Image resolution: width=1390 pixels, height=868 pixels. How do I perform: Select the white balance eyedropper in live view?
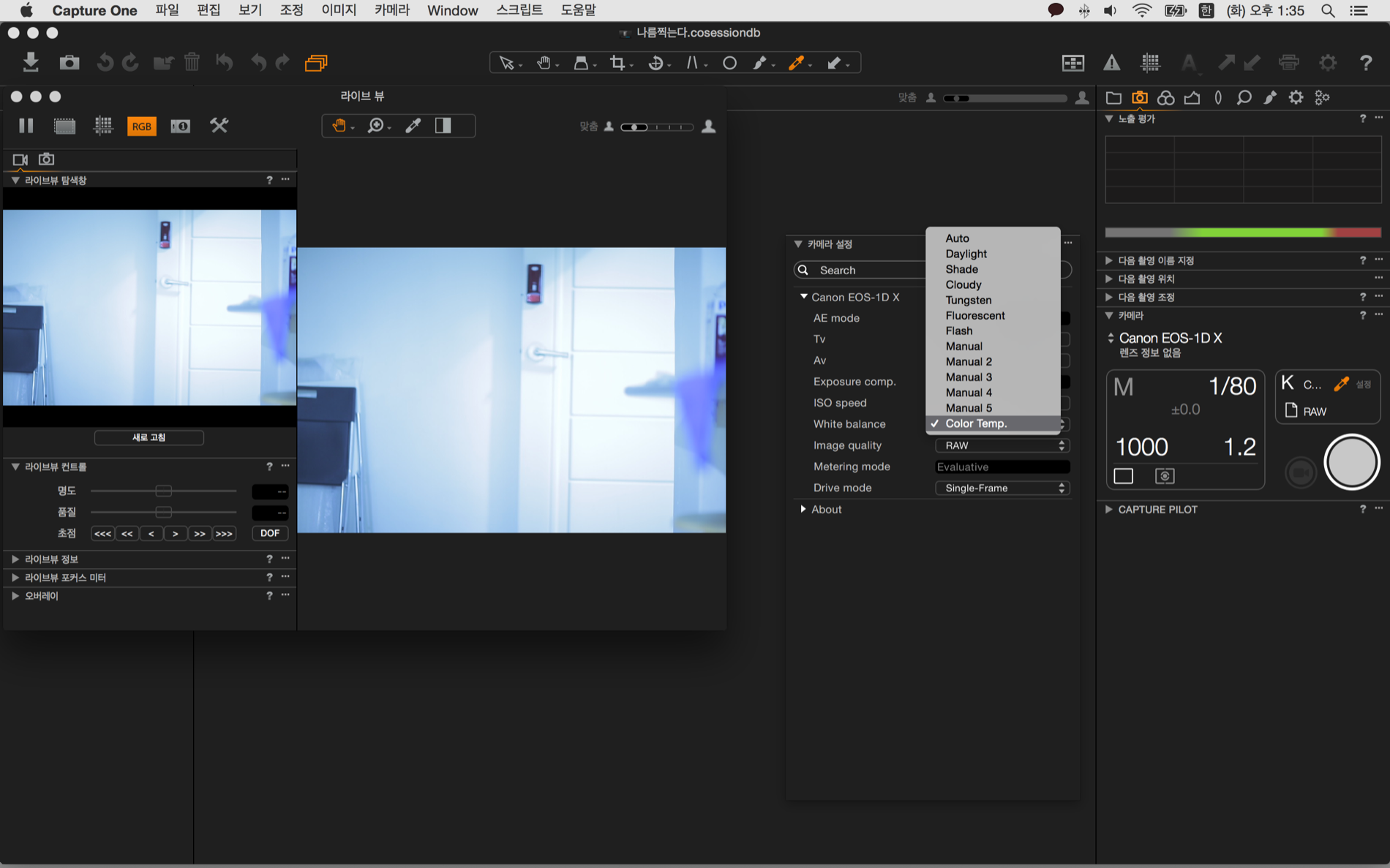point(413,126)
